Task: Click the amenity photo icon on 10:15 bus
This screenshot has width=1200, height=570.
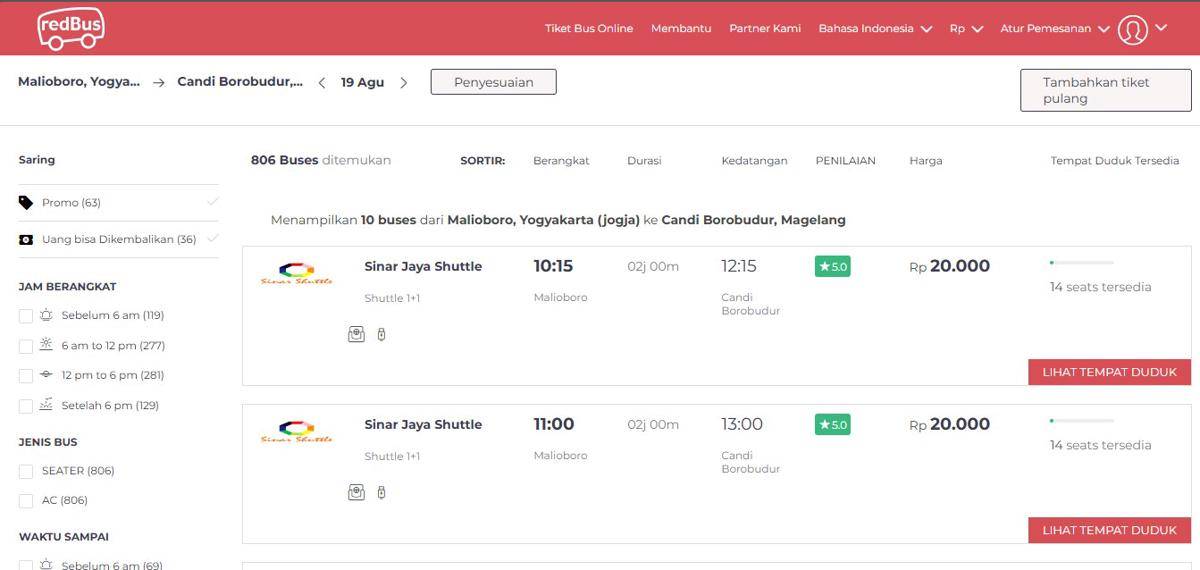Action: (x=356, y=334)
